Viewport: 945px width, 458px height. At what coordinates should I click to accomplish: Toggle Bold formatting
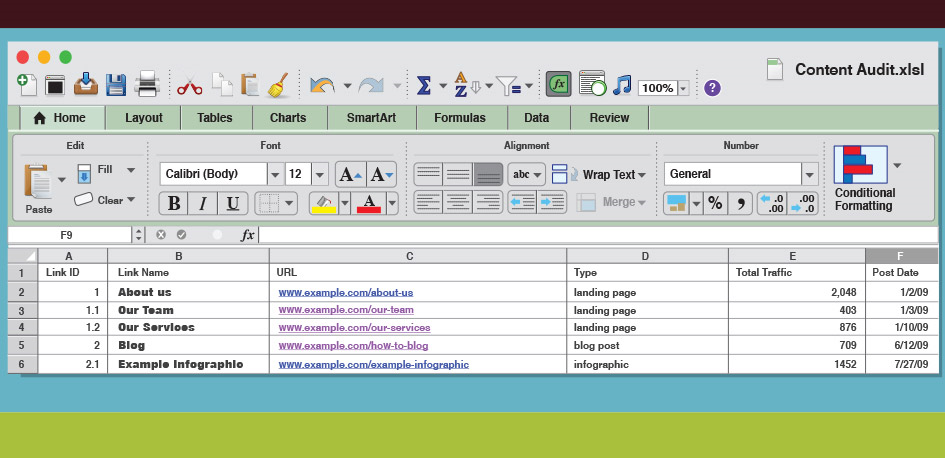[x=174, y=203]
